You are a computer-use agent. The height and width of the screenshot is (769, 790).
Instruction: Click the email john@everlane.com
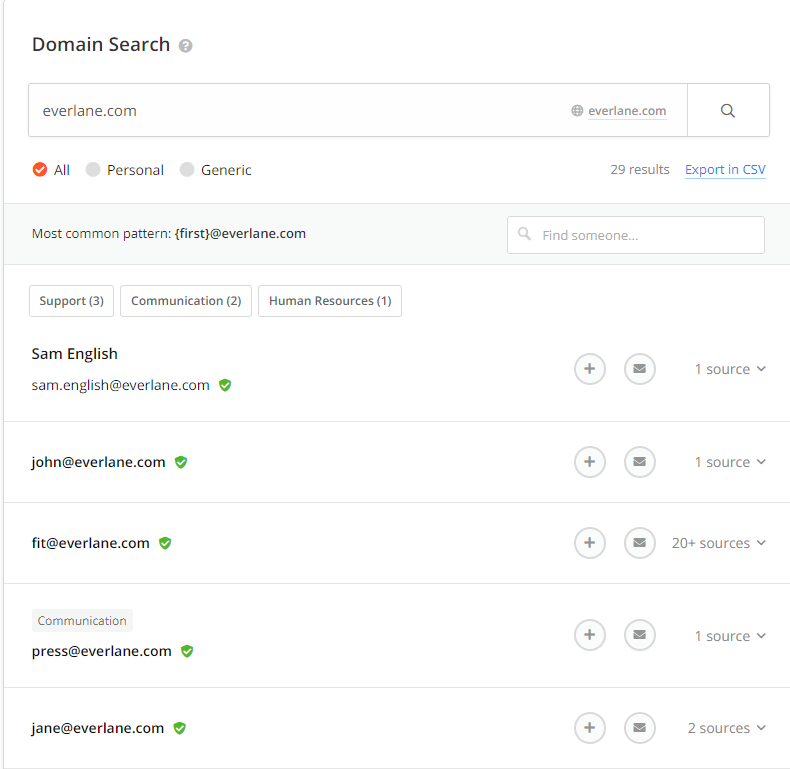[98, 462]
